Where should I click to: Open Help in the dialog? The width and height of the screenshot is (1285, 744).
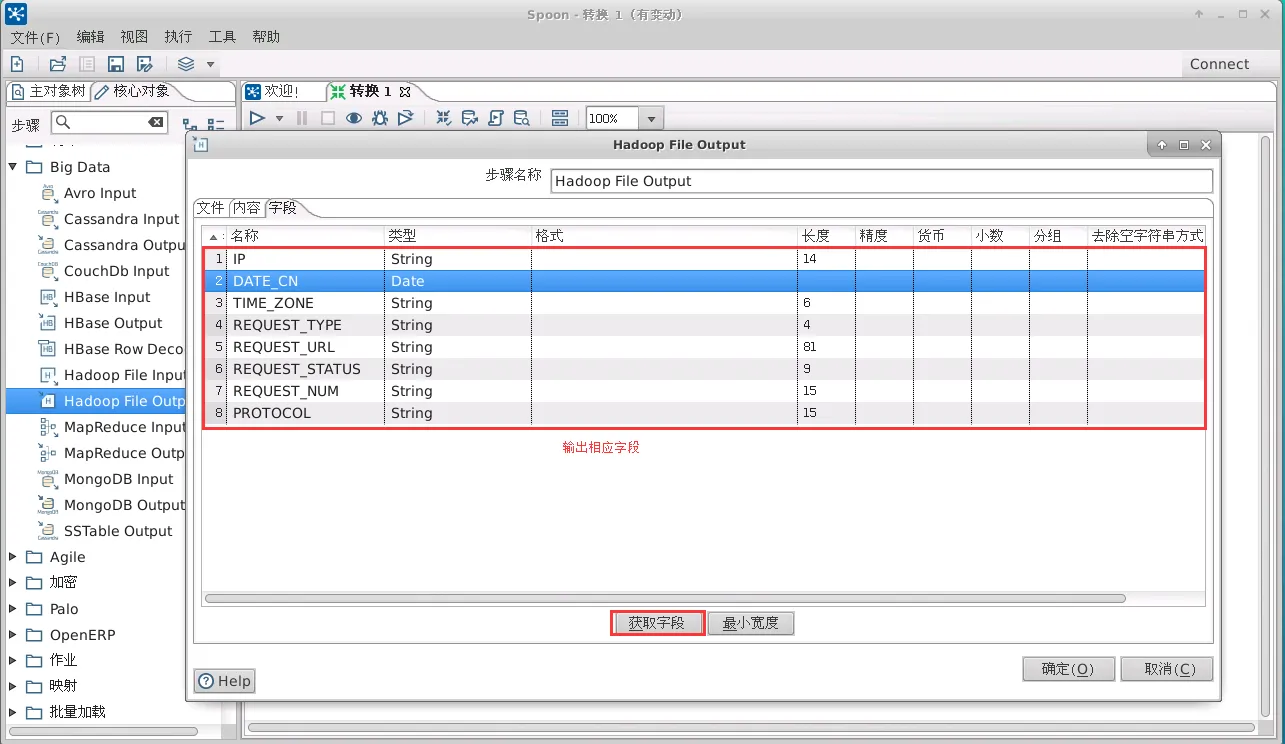(224, 681)
